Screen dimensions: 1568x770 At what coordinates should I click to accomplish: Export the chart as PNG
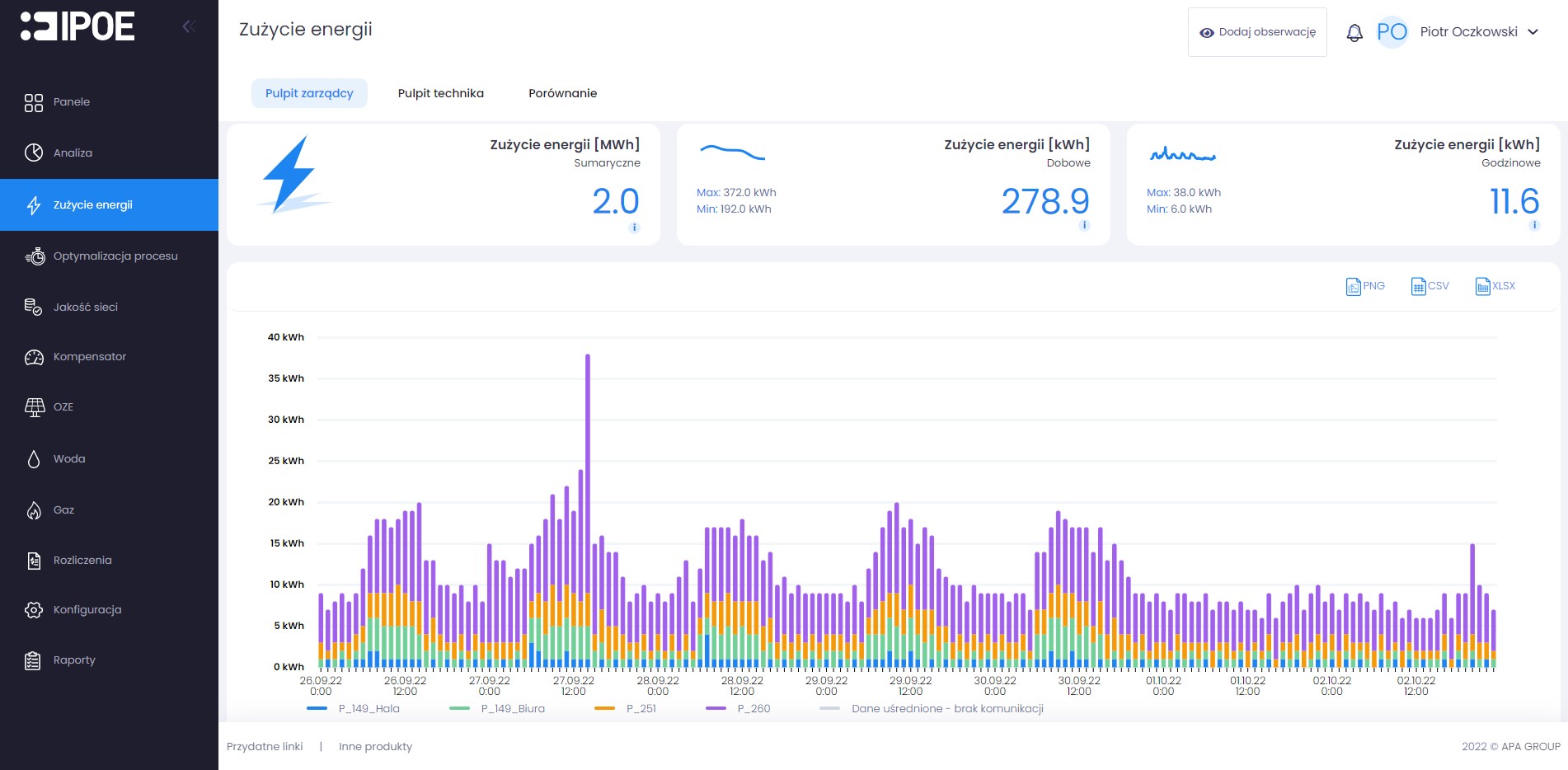1365,286
